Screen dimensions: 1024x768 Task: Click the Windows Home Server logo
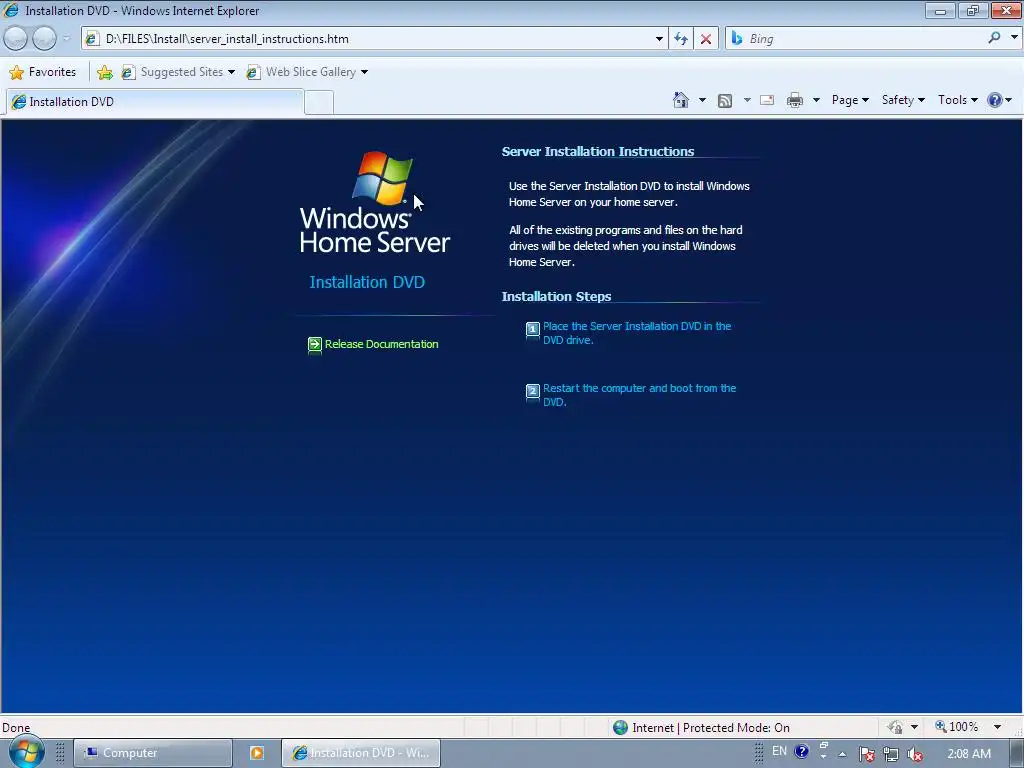[375, 202]
